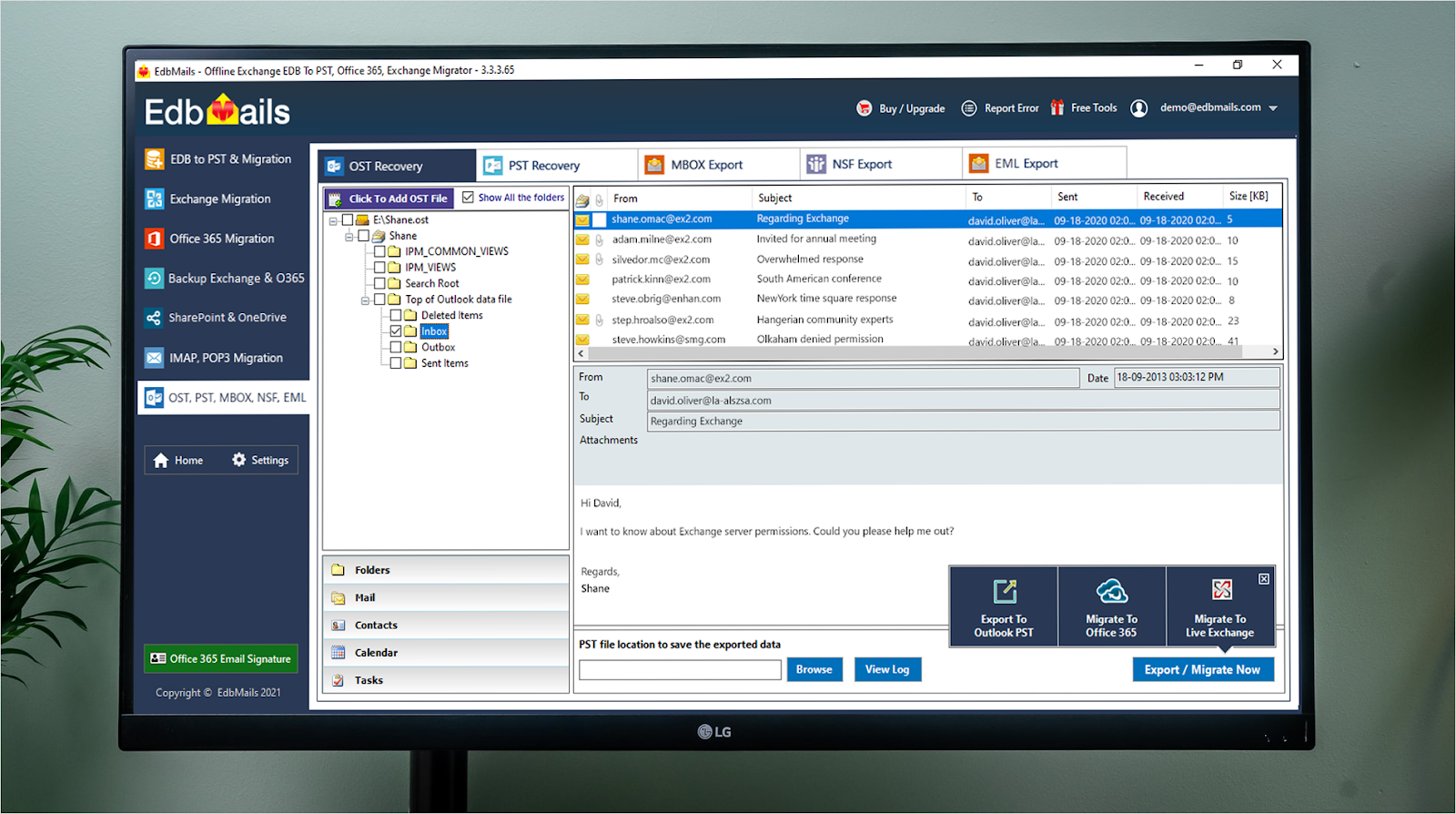Screen dimensions: 1456x814
Task: Click the mail list scroll-right arrow
Action: [1275, 351]
